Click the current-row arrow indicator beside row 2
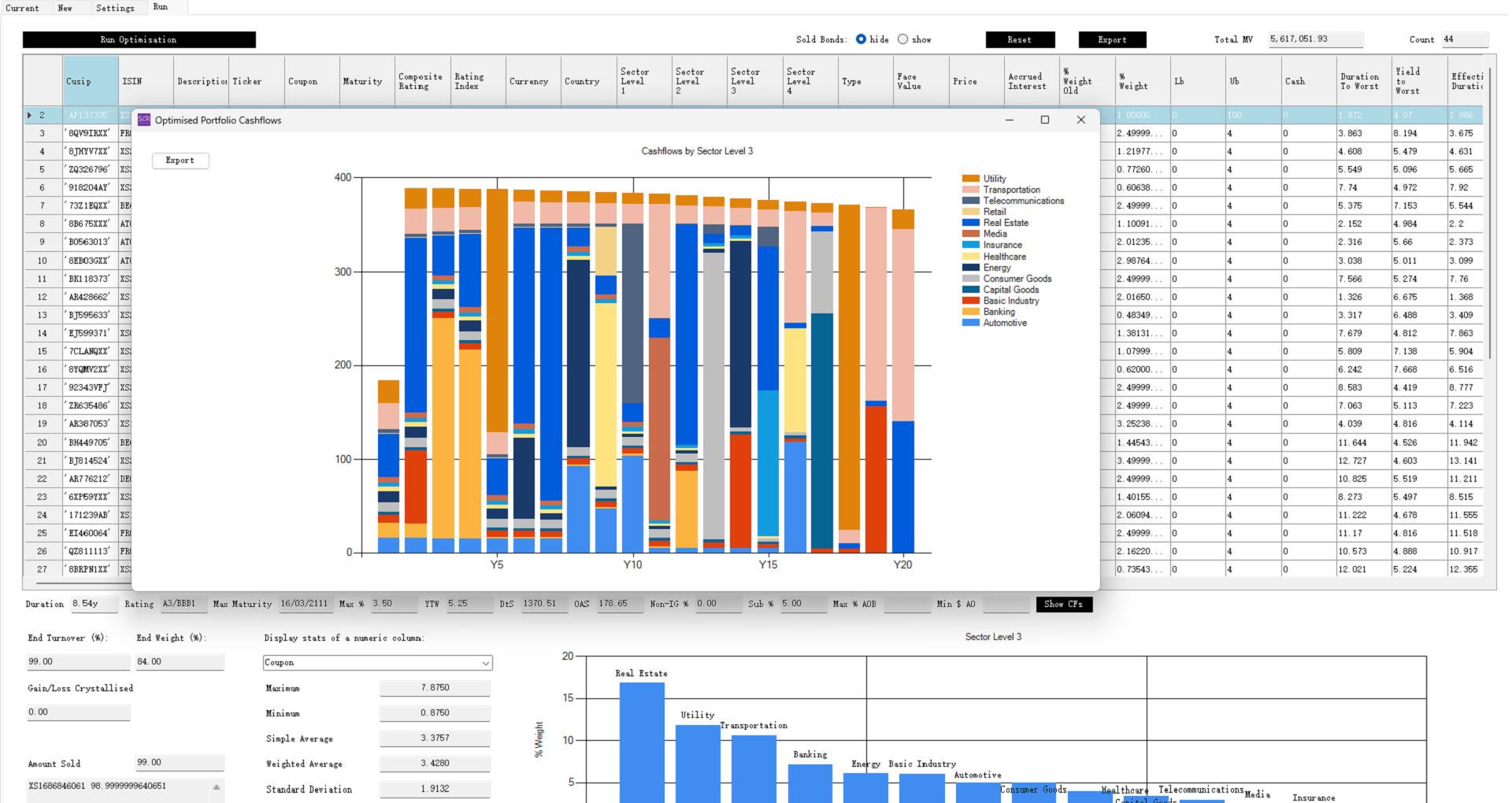The height and width of the screenshot is (803, 1512). coord(30,115)
